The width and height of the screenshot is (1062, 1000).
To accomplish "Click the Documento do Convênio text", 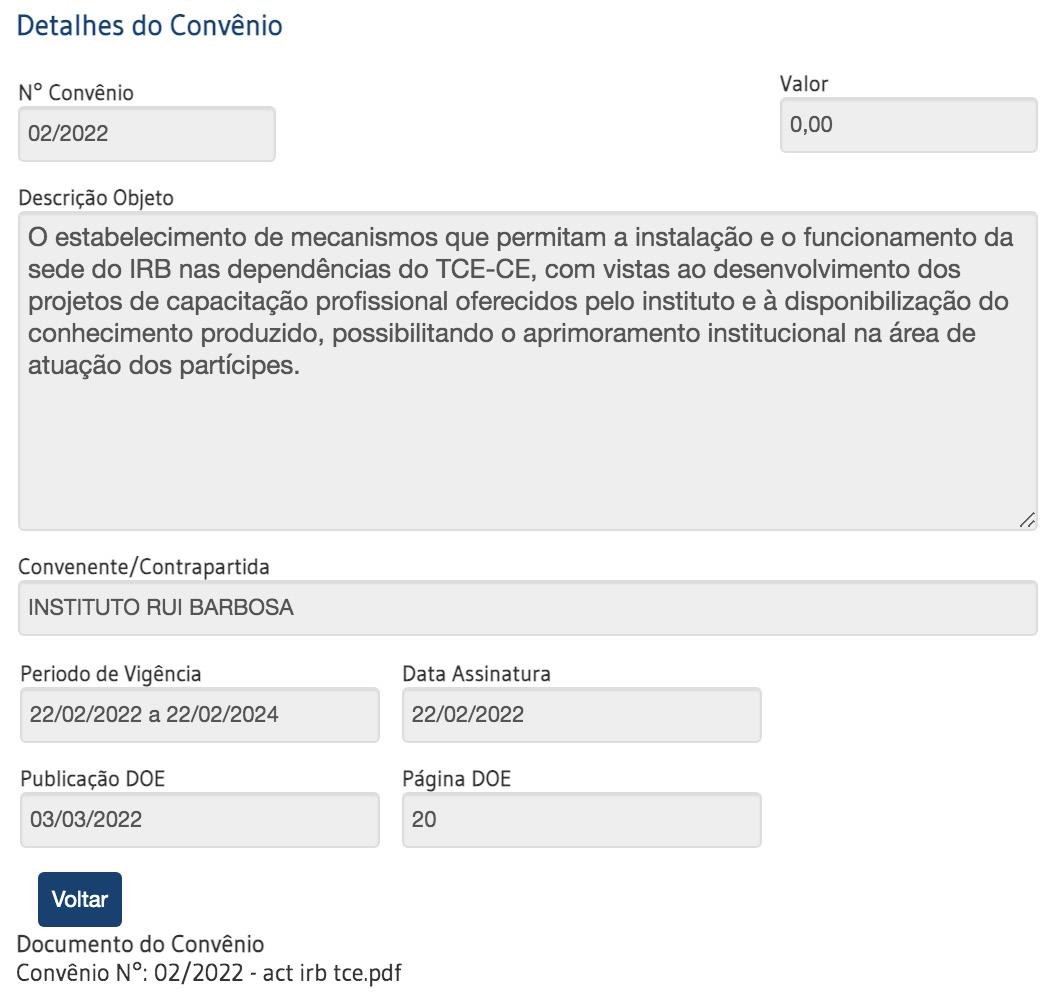I will click(140, 944).
